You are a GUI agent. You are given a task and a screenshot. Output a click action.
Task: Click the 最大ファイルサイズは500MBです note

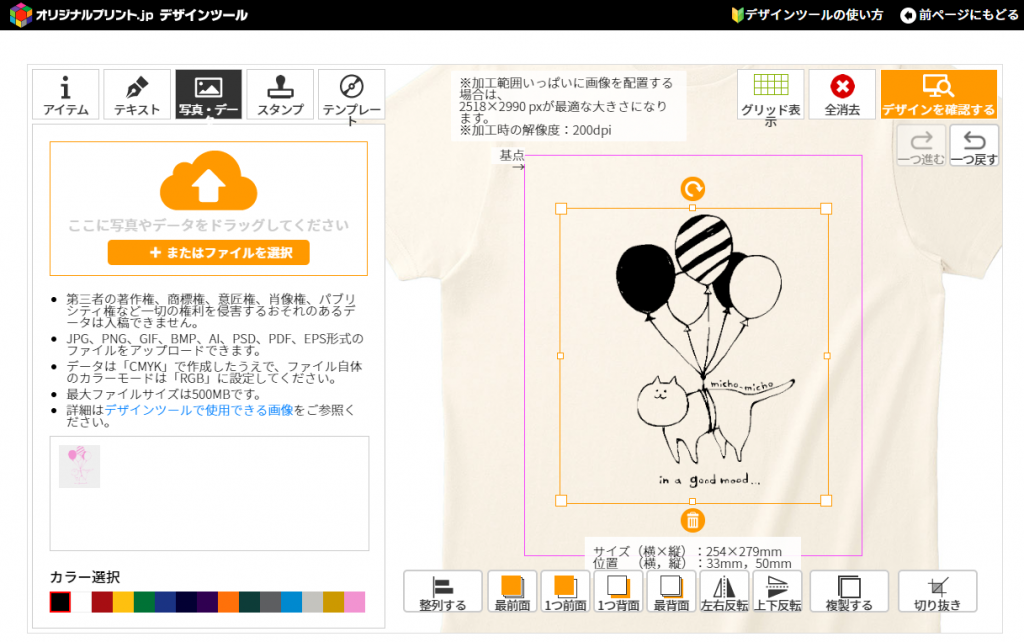[x=164, y=394]
